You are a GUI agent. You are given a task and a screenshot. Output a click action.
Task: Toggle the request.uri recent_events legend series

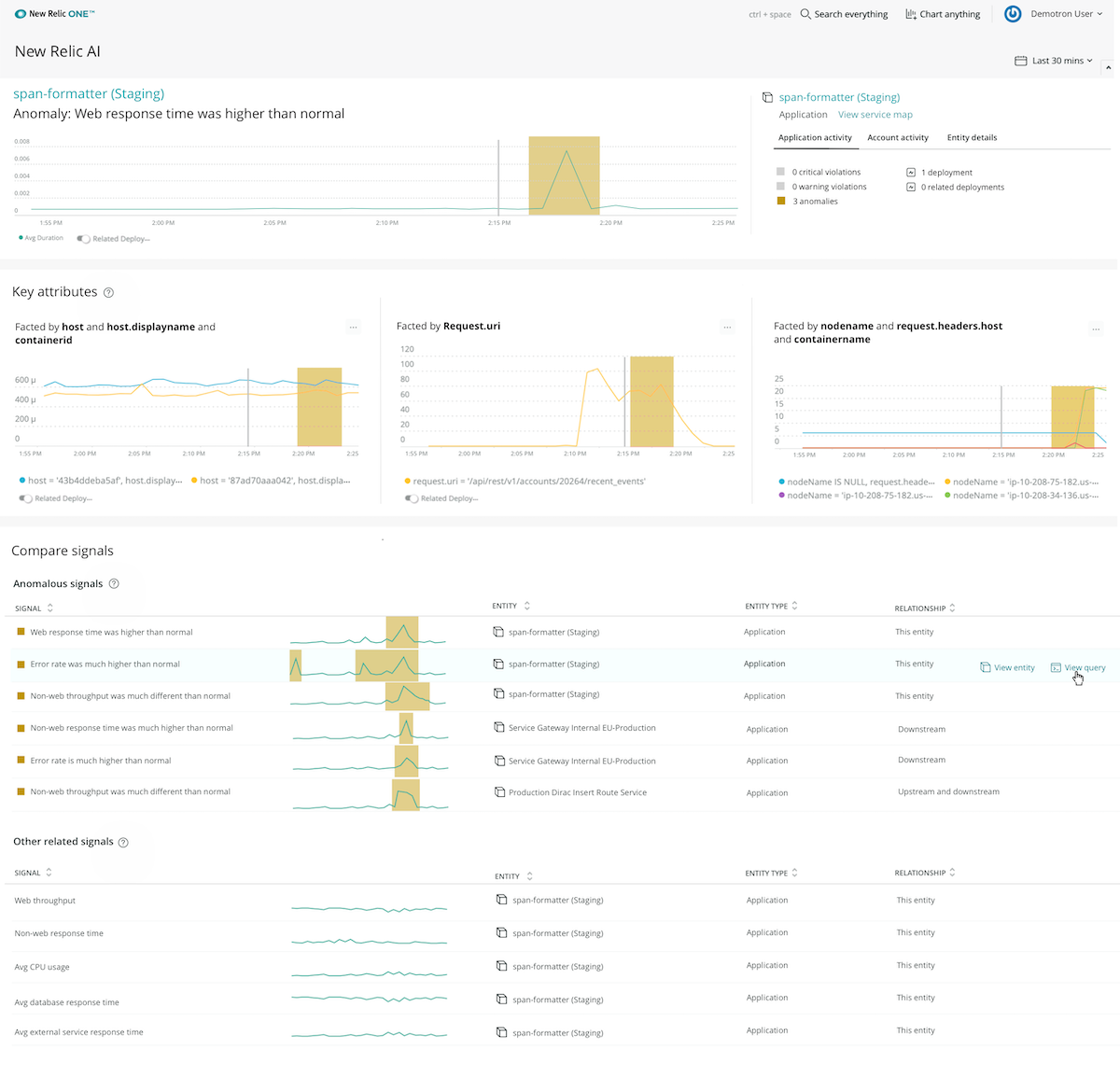(x=525, y=482)
